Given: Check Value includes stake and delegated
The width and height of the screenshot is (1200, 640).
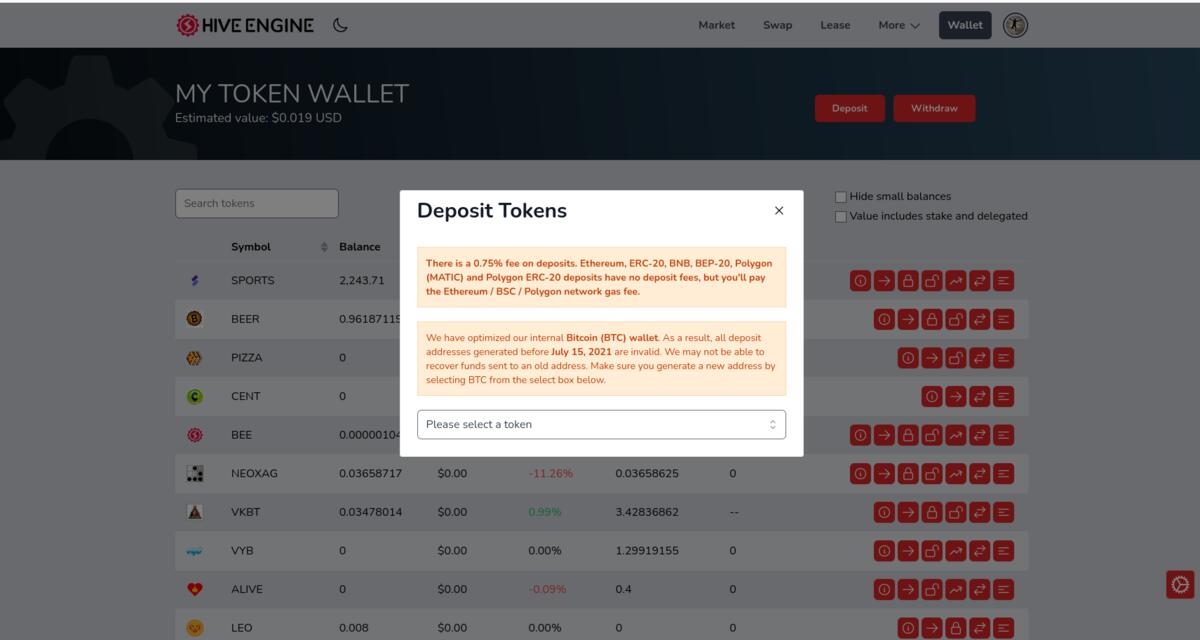Looking at the screenshot, I should tap(841, 216).
